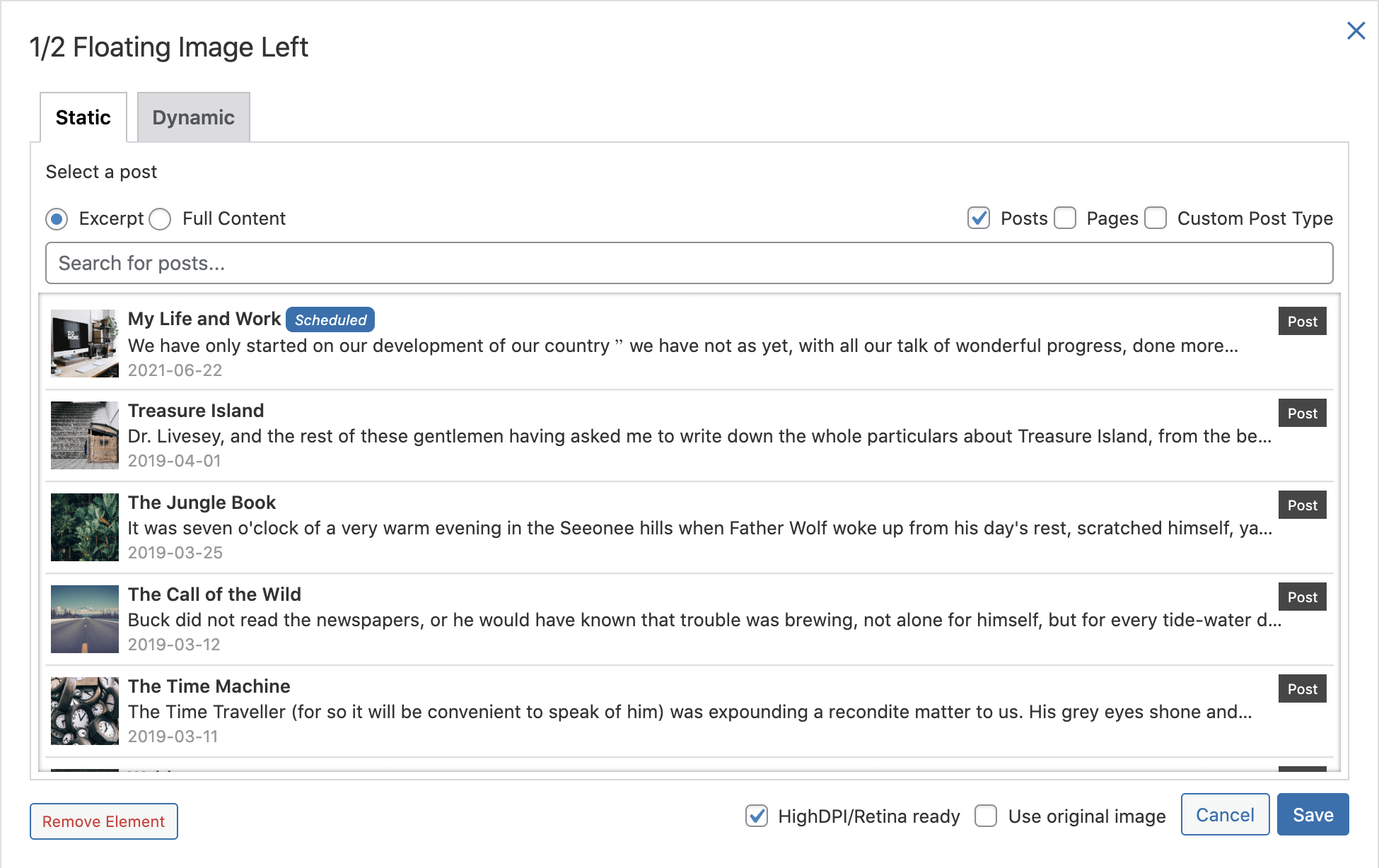
Task: Click the Post badge beside The Time Machine
Action: tap(1302, 688)
